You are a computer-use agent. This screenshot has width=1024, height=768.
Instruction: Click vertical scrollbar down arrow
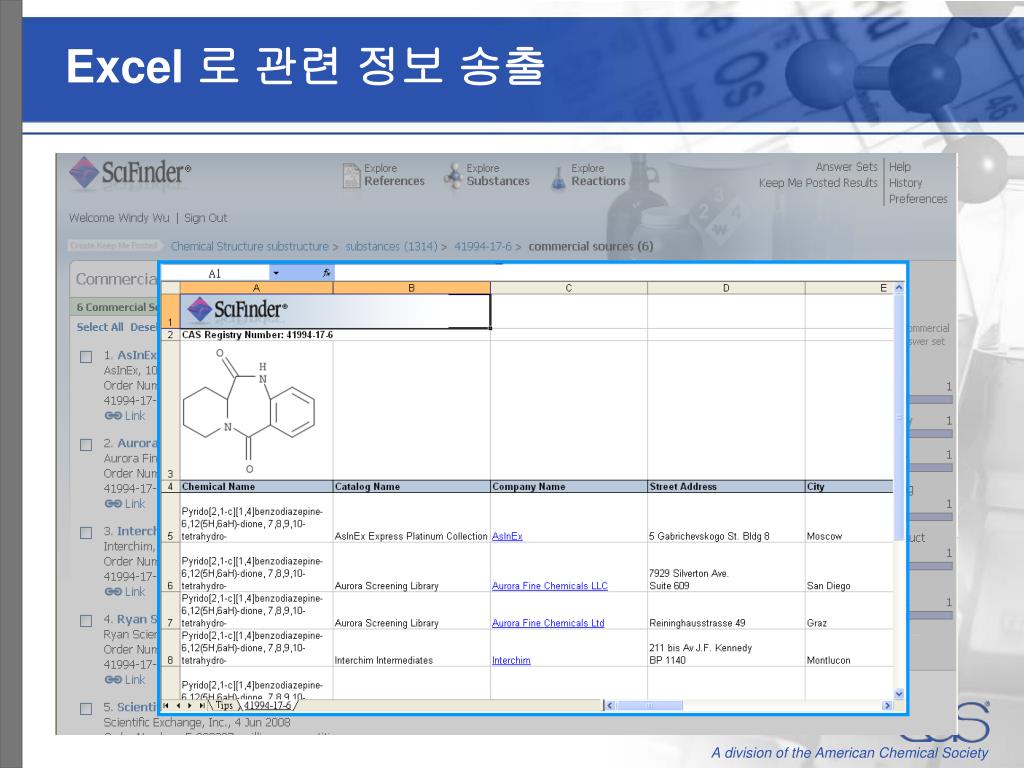coord(899,694)
